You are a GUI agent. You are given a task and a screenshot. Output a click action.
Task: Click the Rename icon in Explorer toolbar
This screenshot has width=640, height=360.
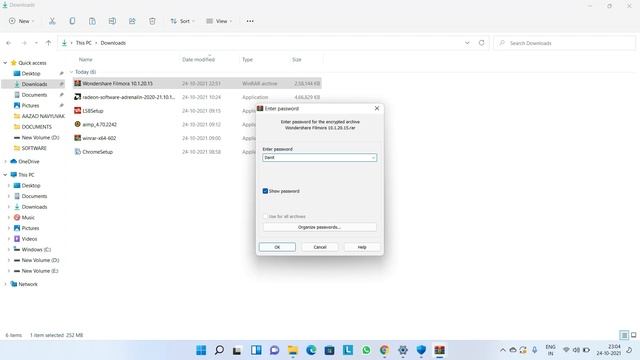click(112, 21)
